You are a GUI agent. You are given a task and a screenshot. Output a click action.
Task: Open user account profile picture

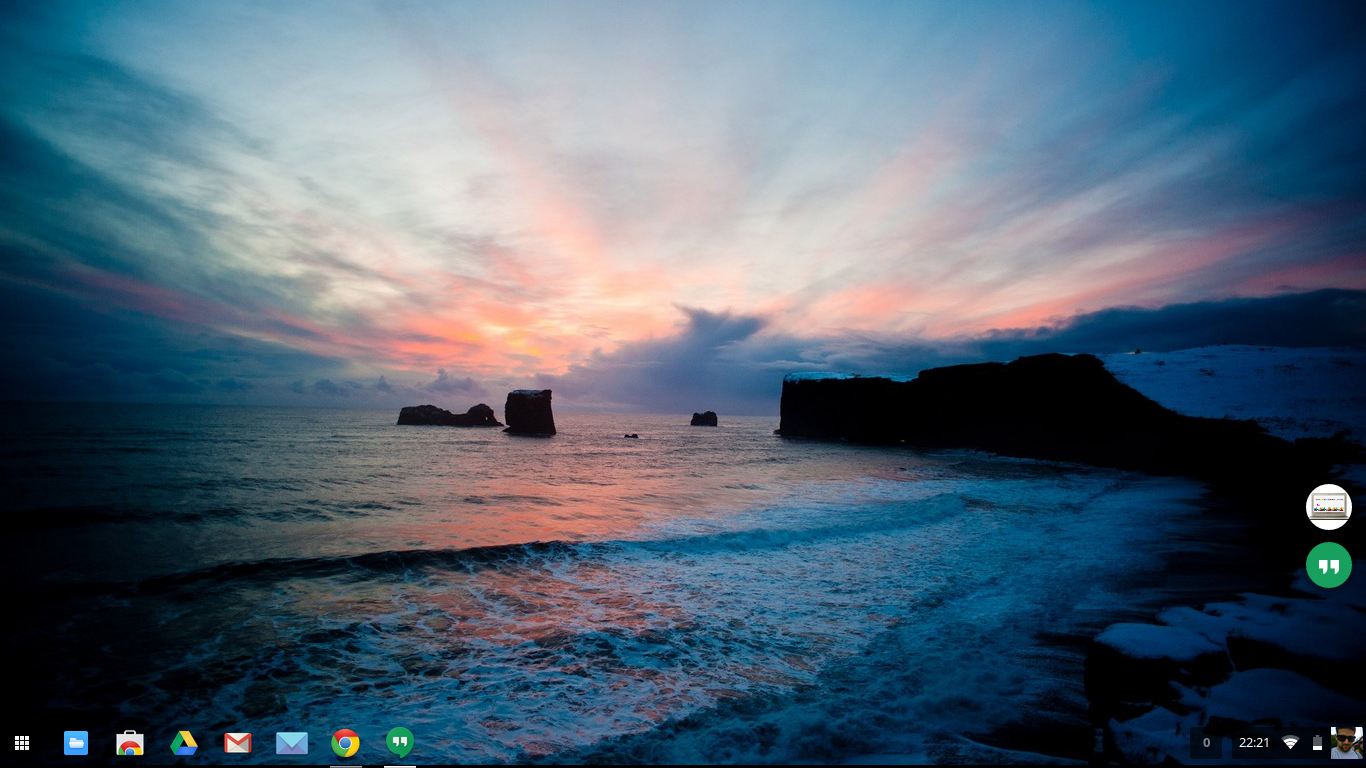click(1346, 743)
